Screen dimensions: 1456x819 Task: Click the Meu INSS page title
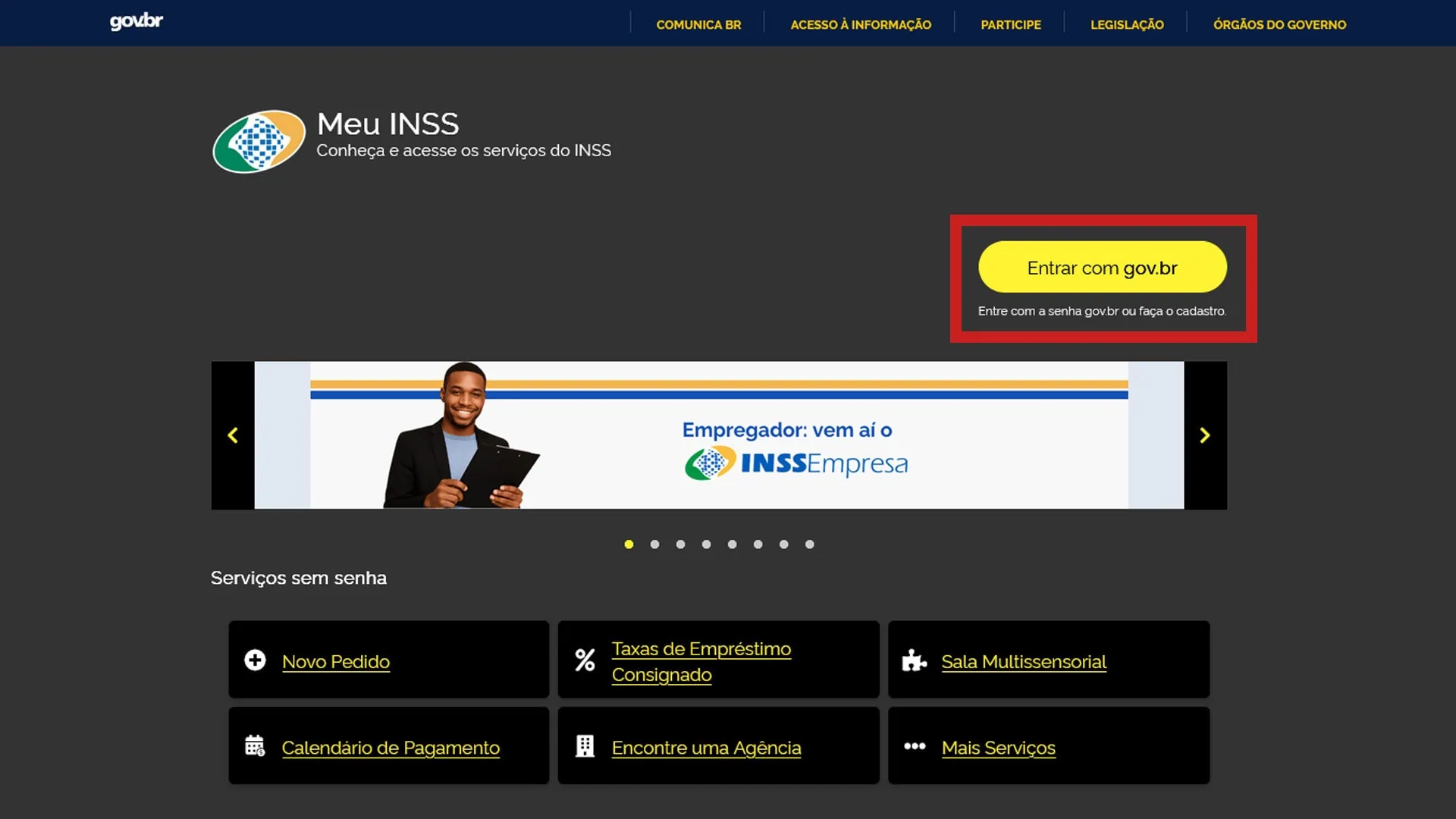click(x=388, y=124)
